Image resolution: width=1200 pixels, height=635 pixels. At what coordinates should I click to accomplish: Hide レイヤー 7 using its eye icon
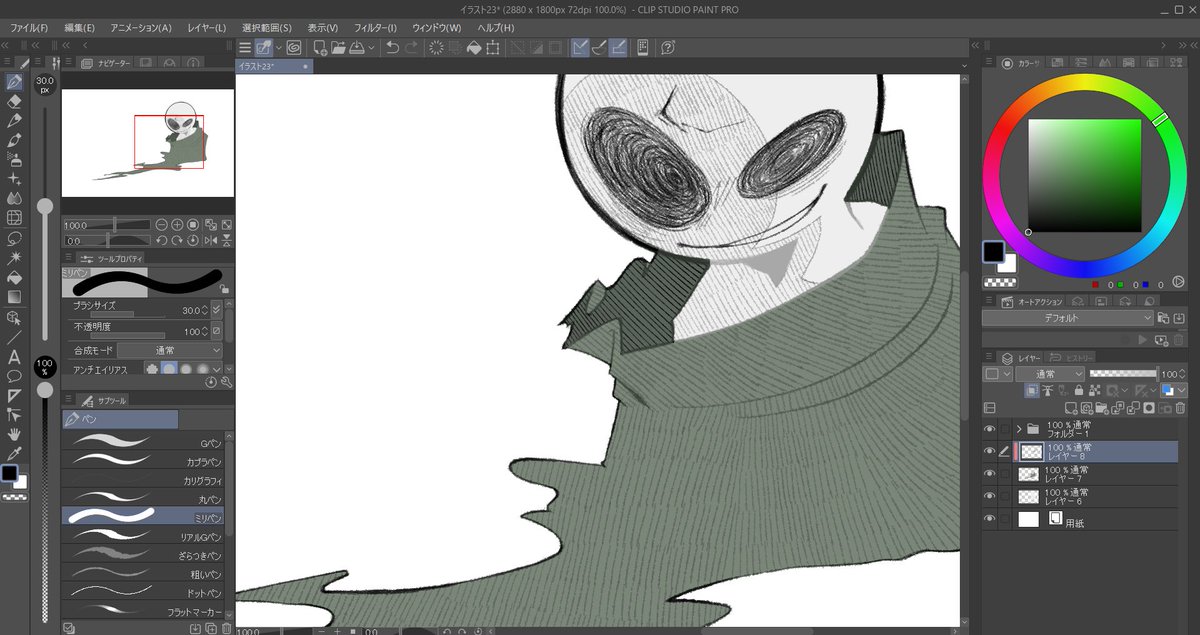coord(989,474)
